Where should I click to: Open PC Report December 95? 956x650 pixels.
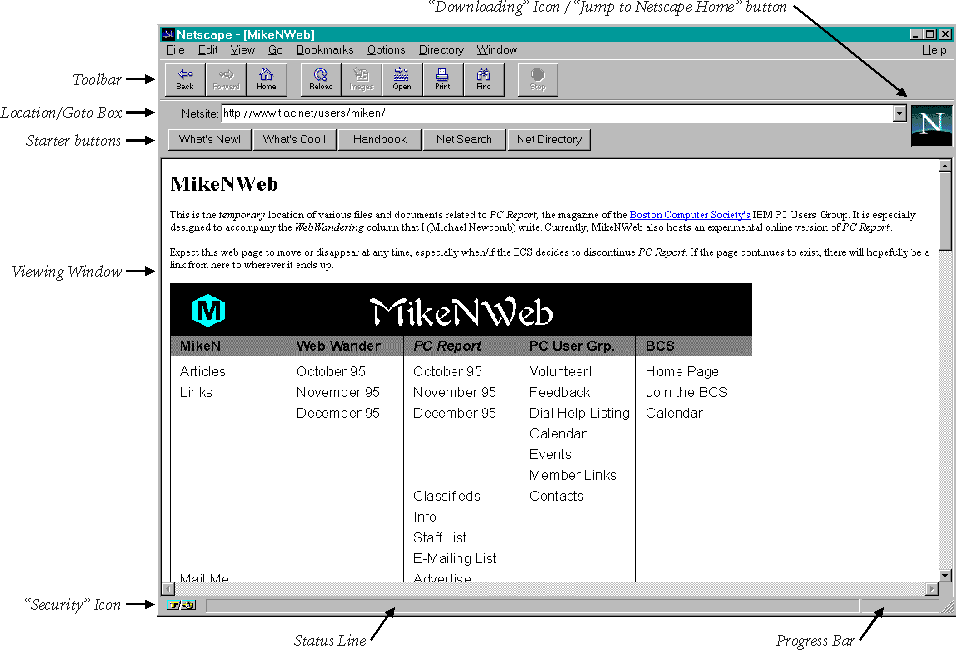454,413
